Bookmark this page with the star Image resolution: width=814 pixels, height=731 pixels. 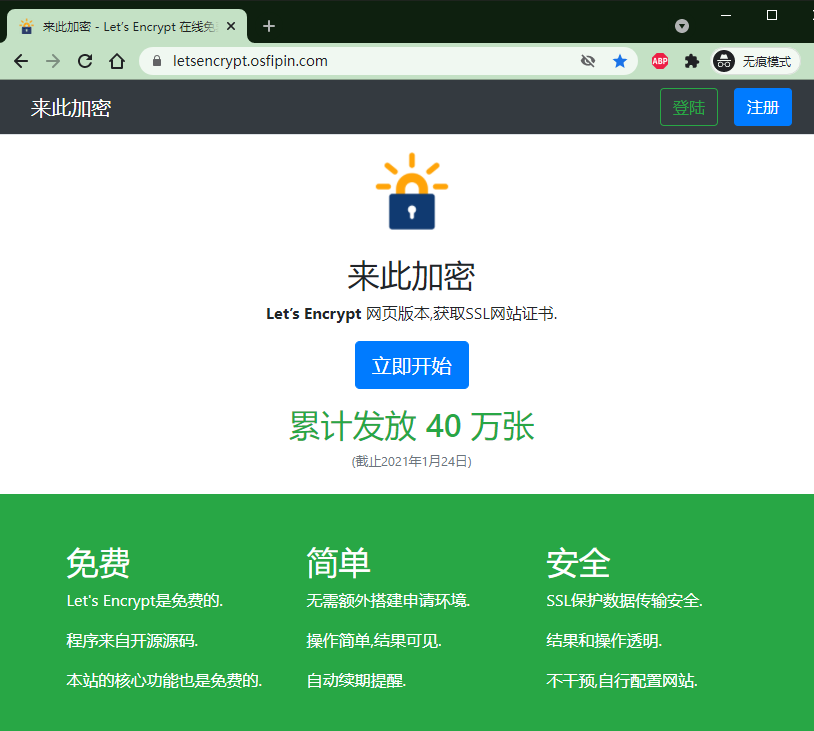coord(620,61)
